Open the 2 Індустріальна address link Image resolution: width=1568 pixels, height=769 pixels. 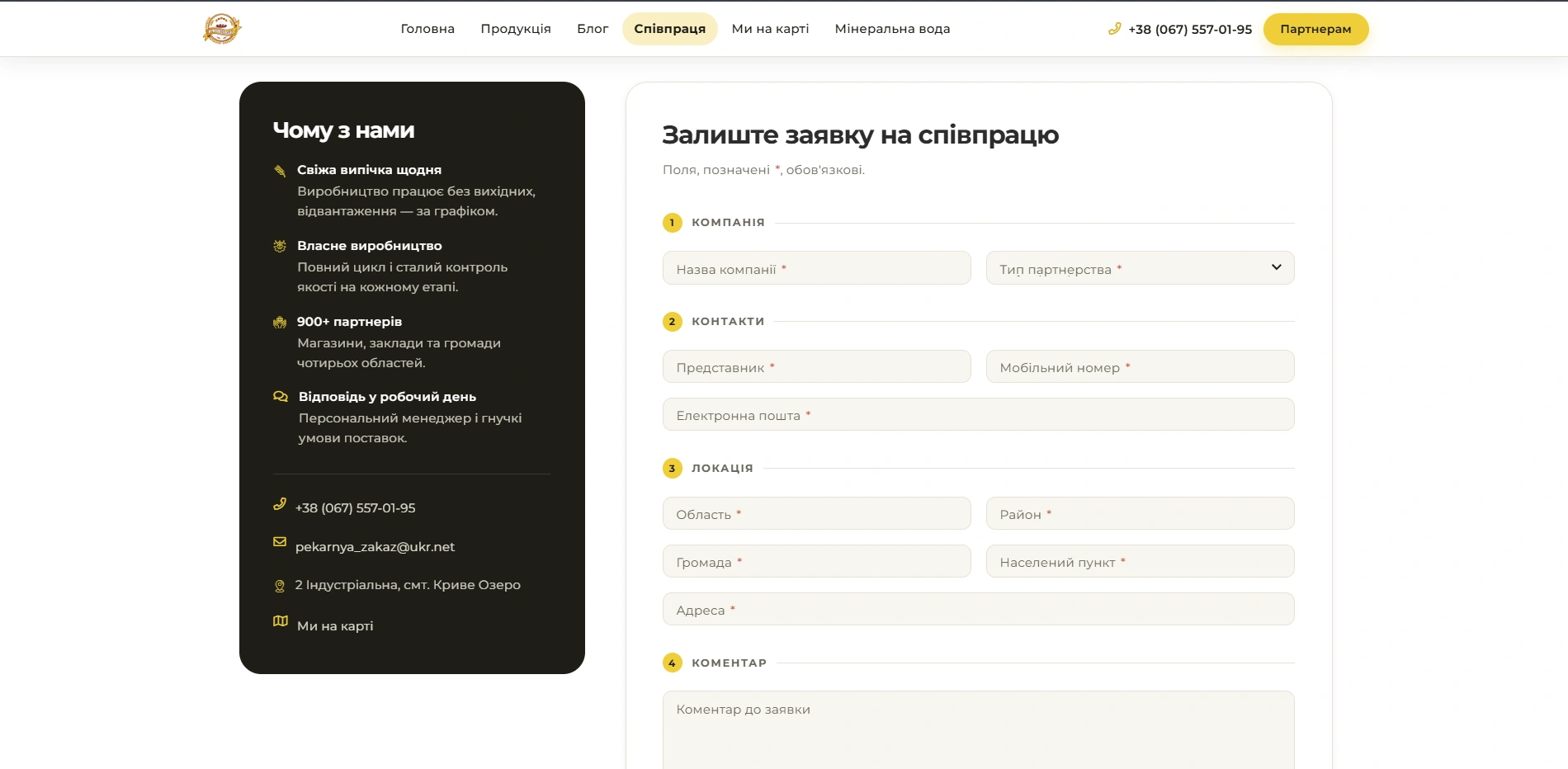(408, 585)
